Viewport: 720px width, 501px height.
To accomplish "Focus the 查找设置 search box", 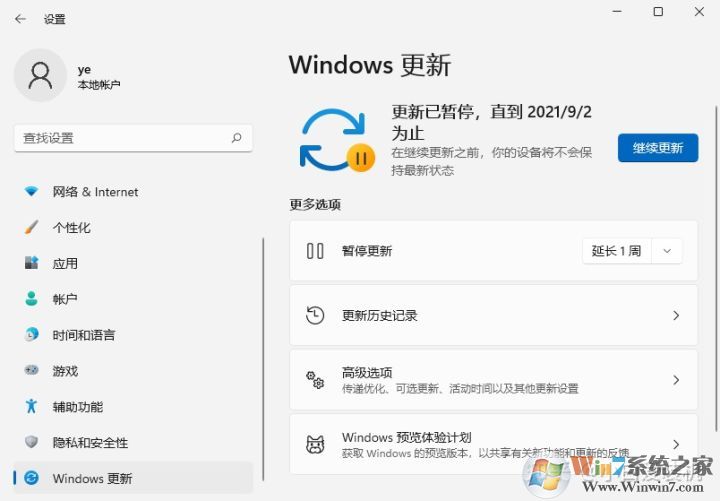I will coord(133,138).
